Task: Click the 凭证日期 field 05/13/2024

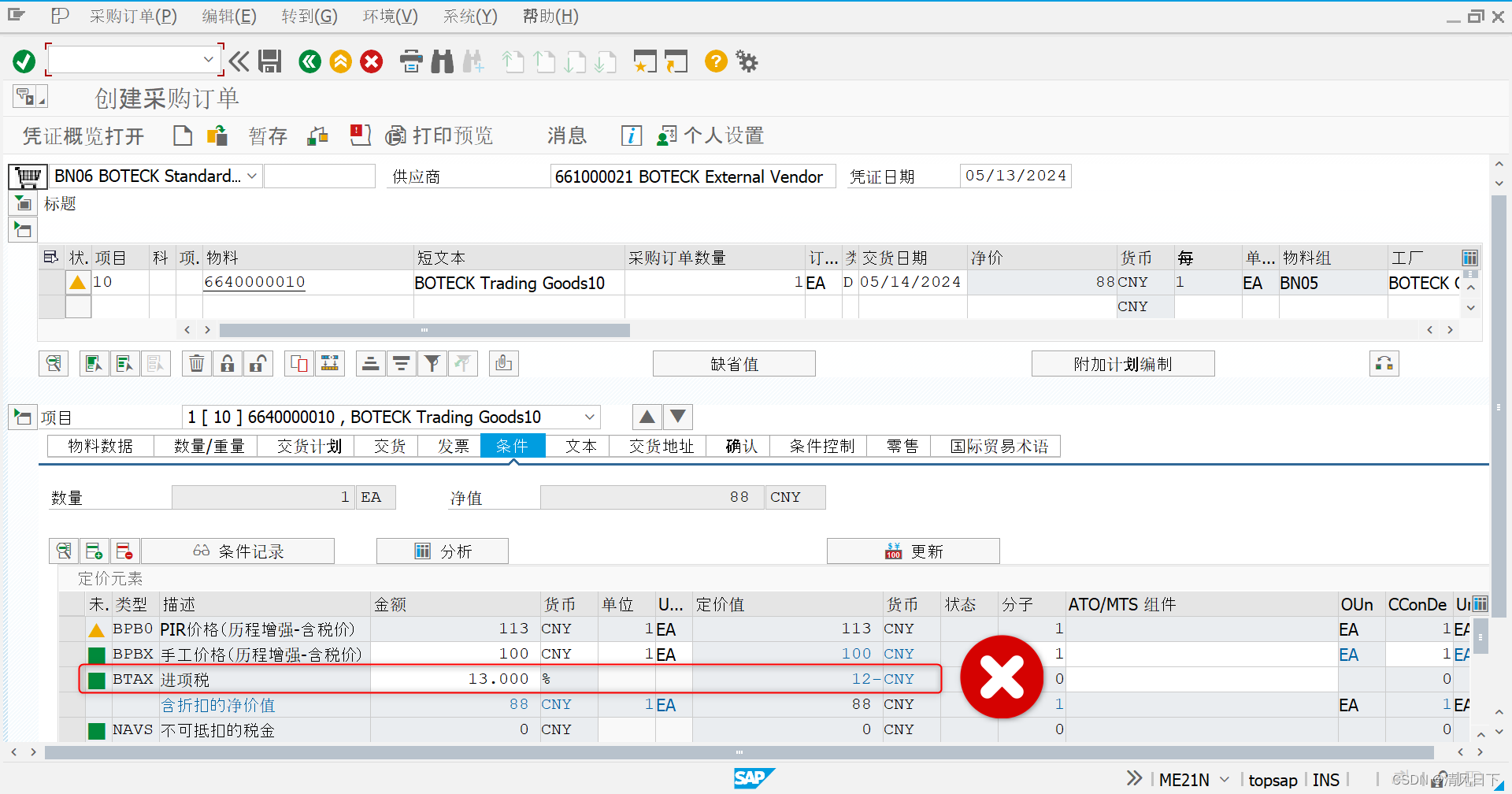Action: 1016,176
